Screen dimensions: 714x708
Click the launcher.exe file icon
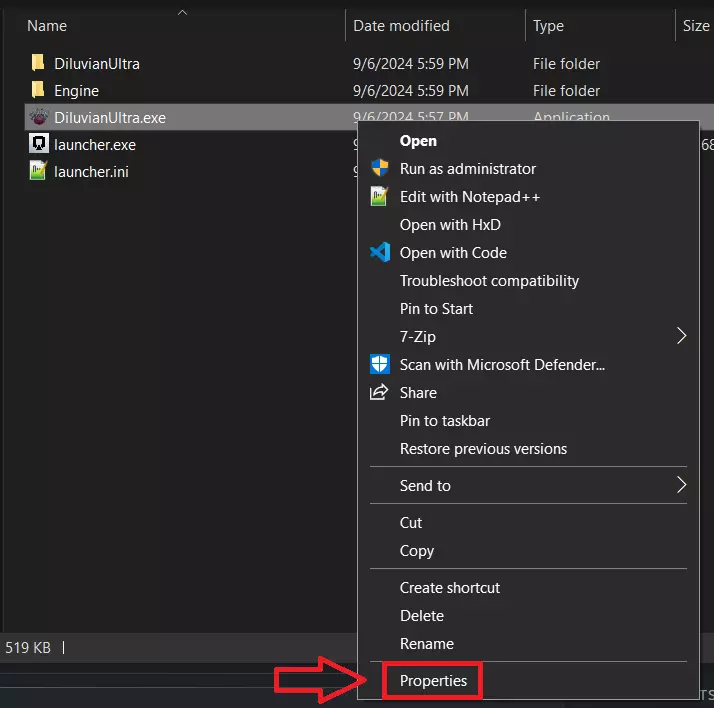pyautogui.click(x=39, y=144)
